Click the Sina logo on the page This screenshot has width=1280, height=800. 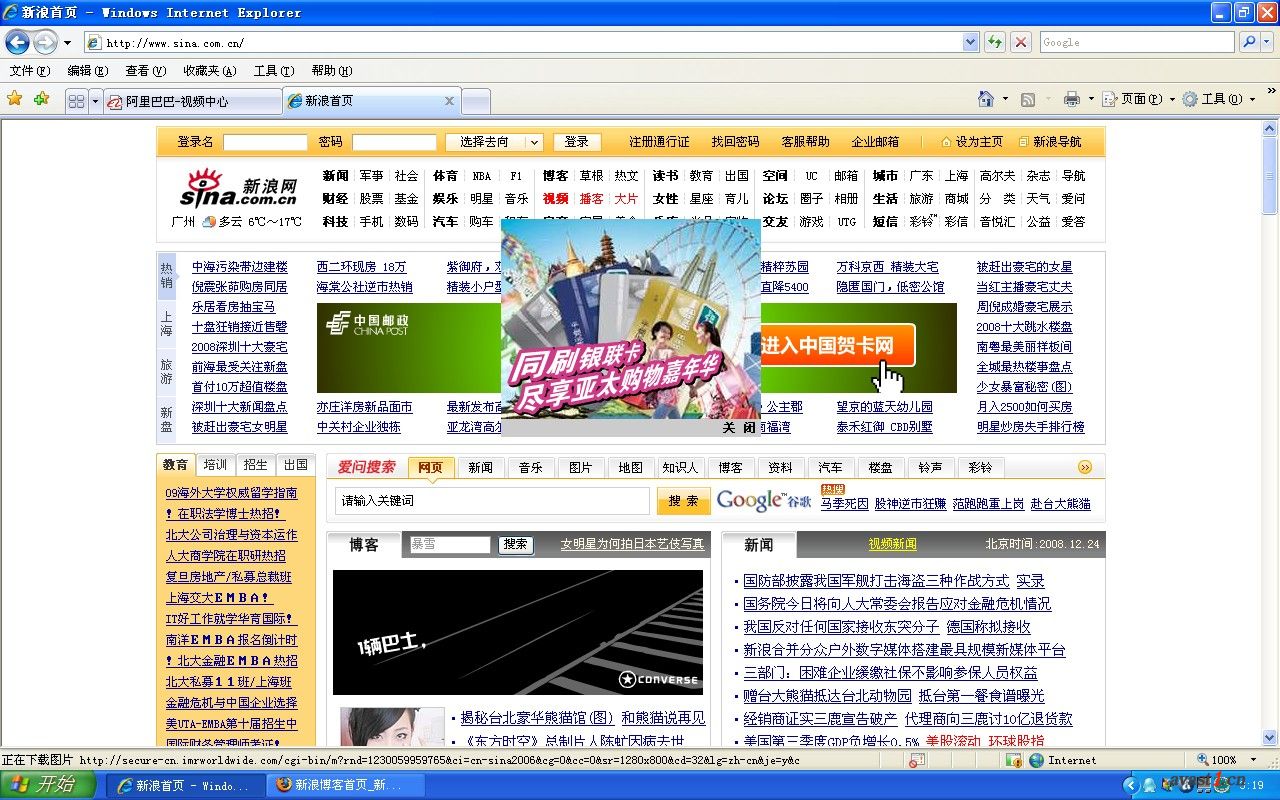point(238,187)
